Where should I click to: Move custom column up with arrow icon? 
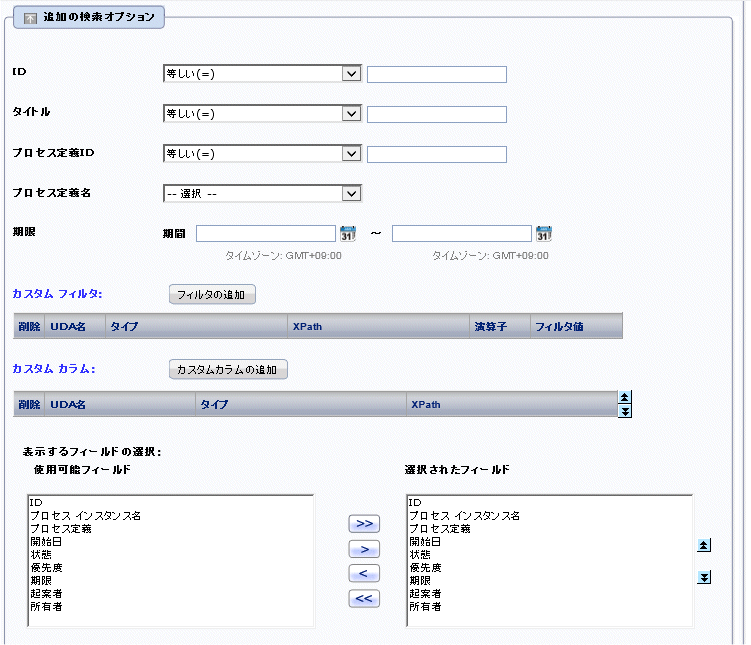(x=625, y=397)
